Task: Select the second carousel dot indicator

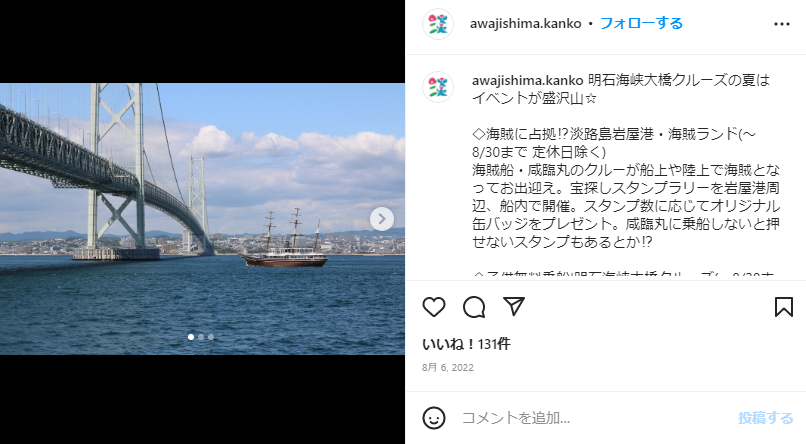Action: [201, 337]
